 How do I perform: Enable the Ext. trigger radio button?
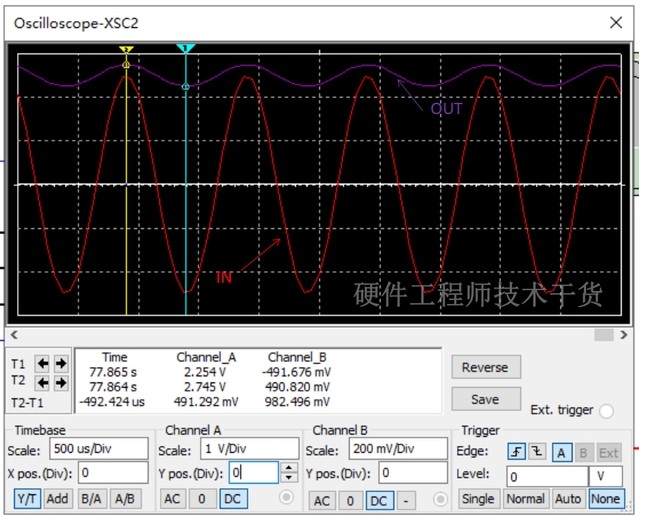606,411
